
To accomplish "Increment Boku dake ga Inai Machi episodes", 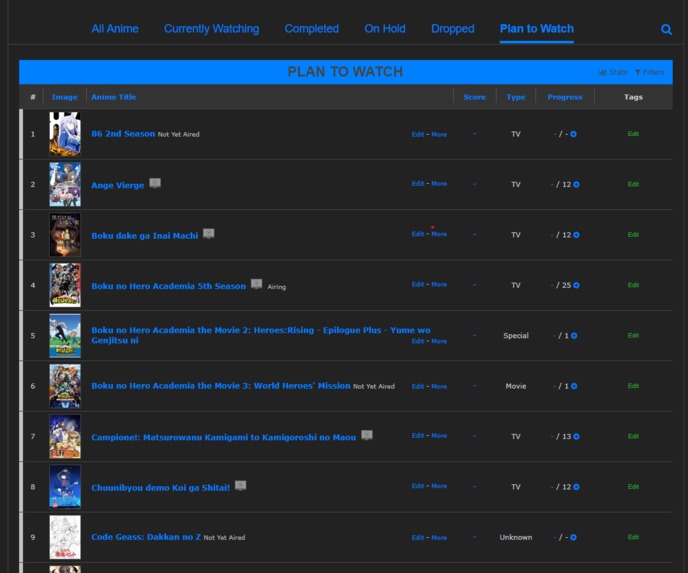I will pyautogui.click(x=576, y=235).
